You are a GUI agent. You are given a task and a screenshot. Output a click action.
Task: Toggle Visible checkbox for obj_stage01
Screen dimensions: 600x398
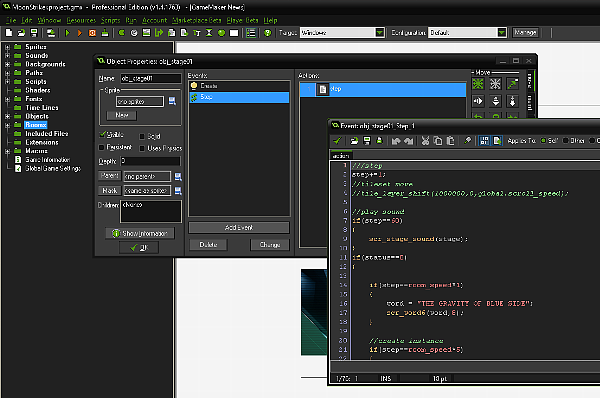click(x=102, y=134)
